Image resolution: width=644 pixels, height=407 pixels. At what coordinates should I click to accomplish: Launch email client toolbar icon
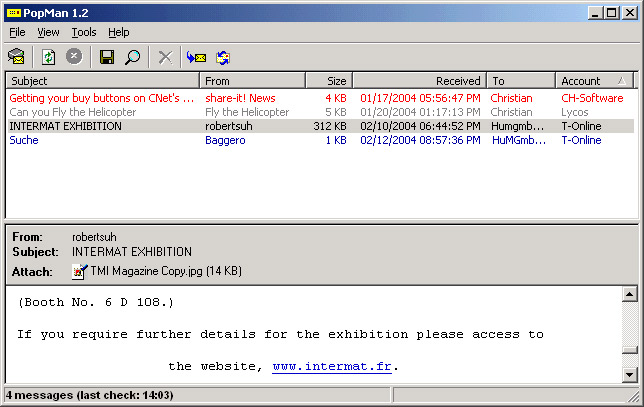(x=16, y=57)
